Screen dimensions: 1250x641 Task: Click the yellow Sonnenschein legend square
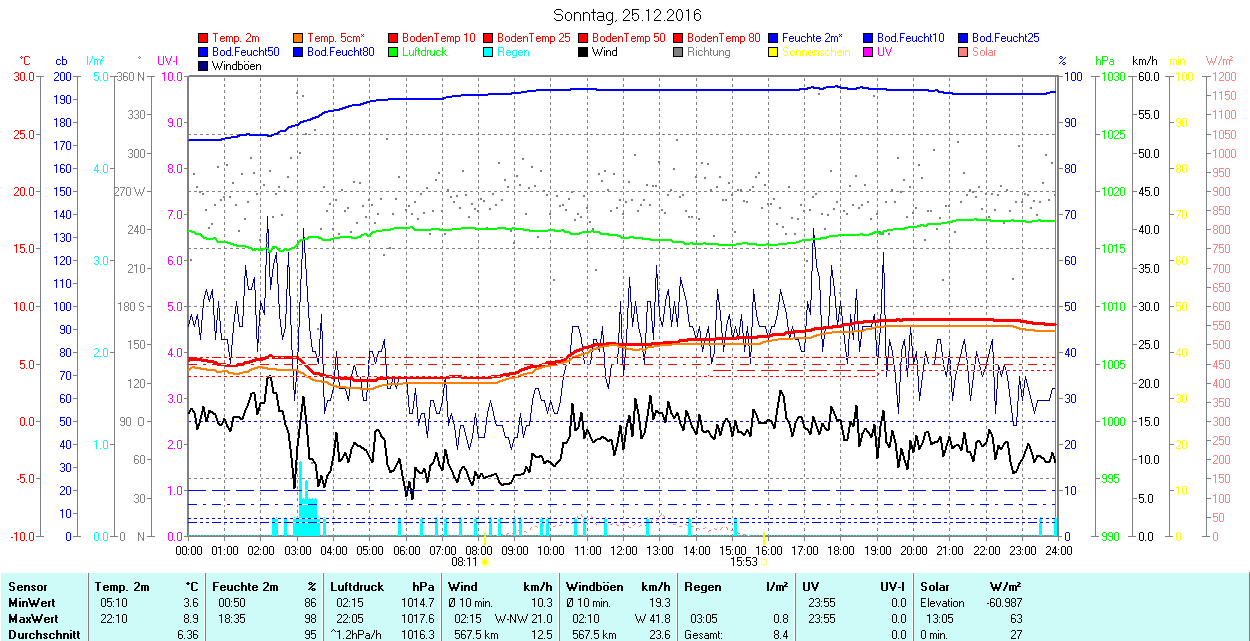coord(773,52)
